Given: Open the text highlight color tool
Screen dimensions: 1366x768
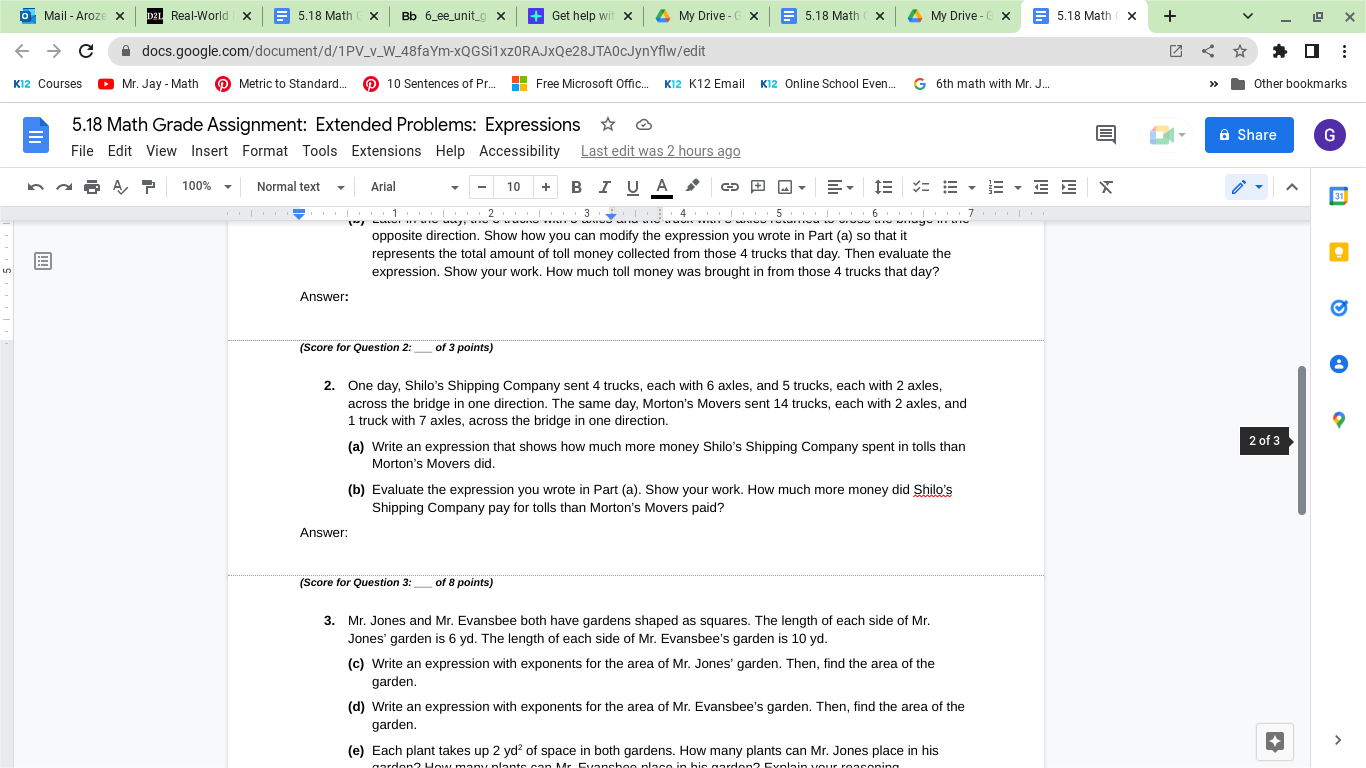Looking at the screenshot, I should [691, 187].
